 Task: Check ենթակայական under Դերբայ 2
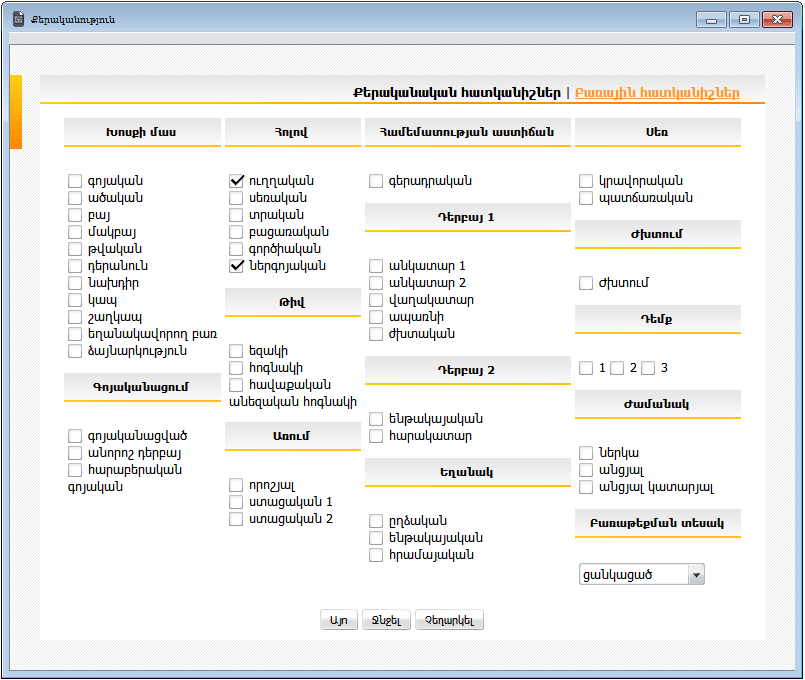[376, 419]
